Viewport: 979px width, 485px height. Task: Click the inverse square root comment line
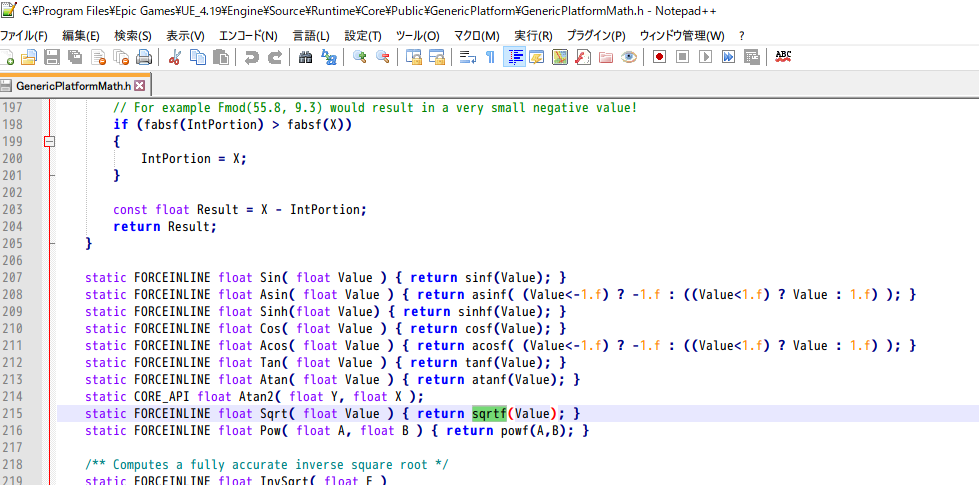[267, 465]
